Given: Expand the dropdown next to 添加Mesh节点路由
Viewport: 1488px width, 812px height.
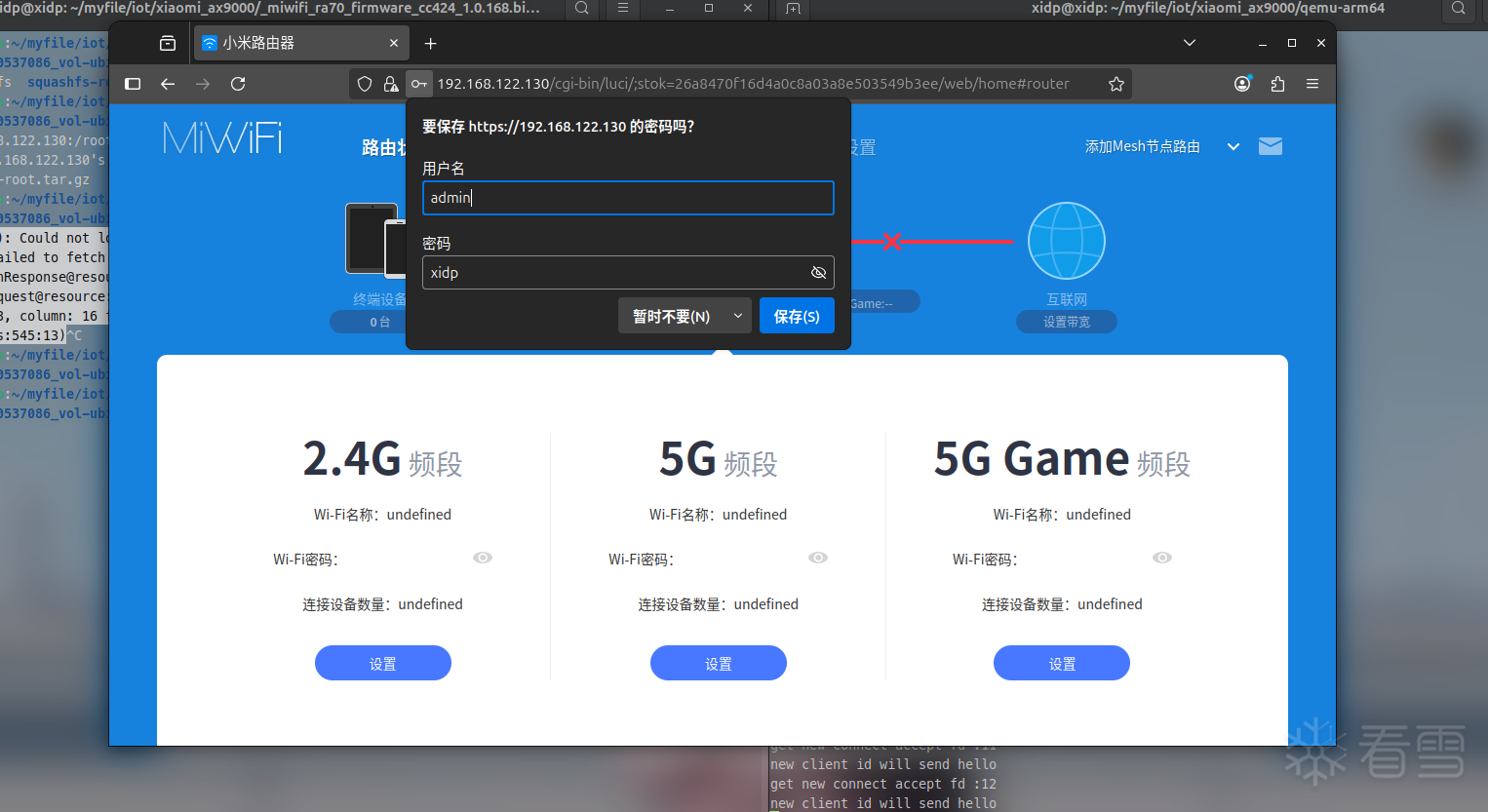Looking at the screenshot, I should [1233, 147].
